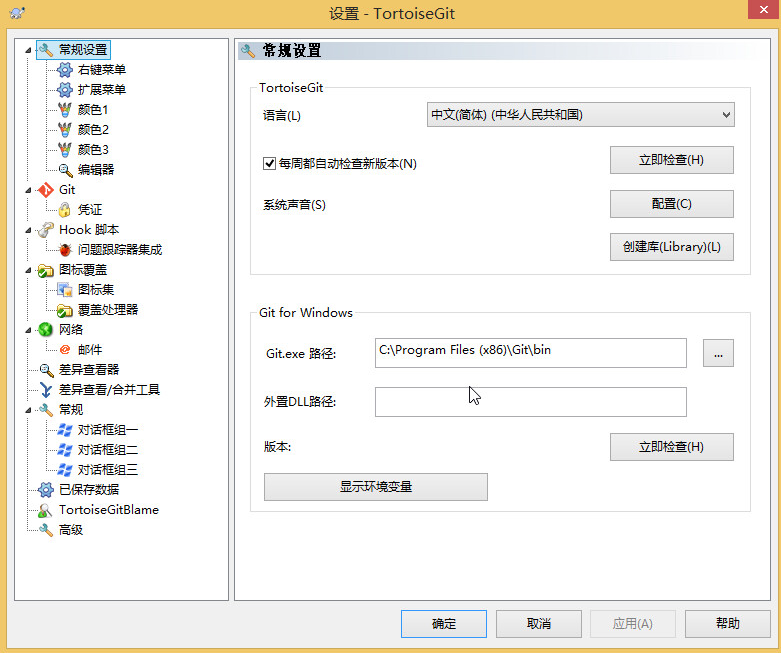Click the Git.exe 路径 input field
The height and width of the screenshot is (653, 781).
click(x=530, y=353)
